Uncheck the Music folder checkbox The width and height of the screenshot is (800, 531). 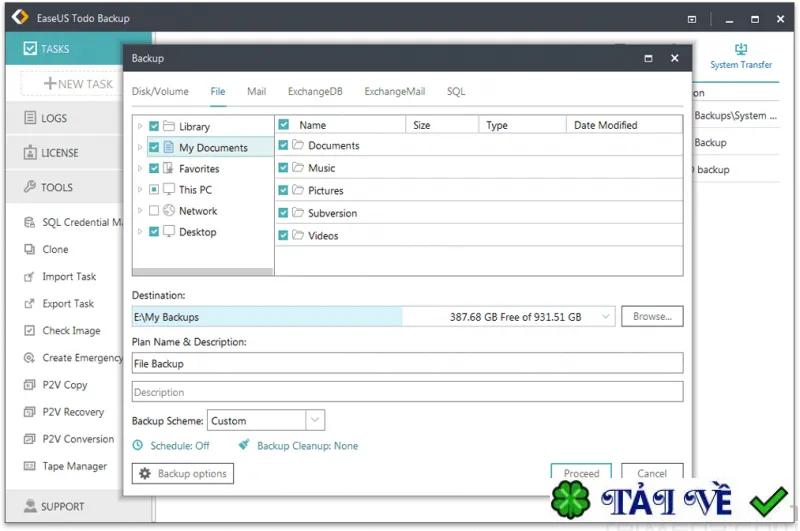(x=284, y=168)
